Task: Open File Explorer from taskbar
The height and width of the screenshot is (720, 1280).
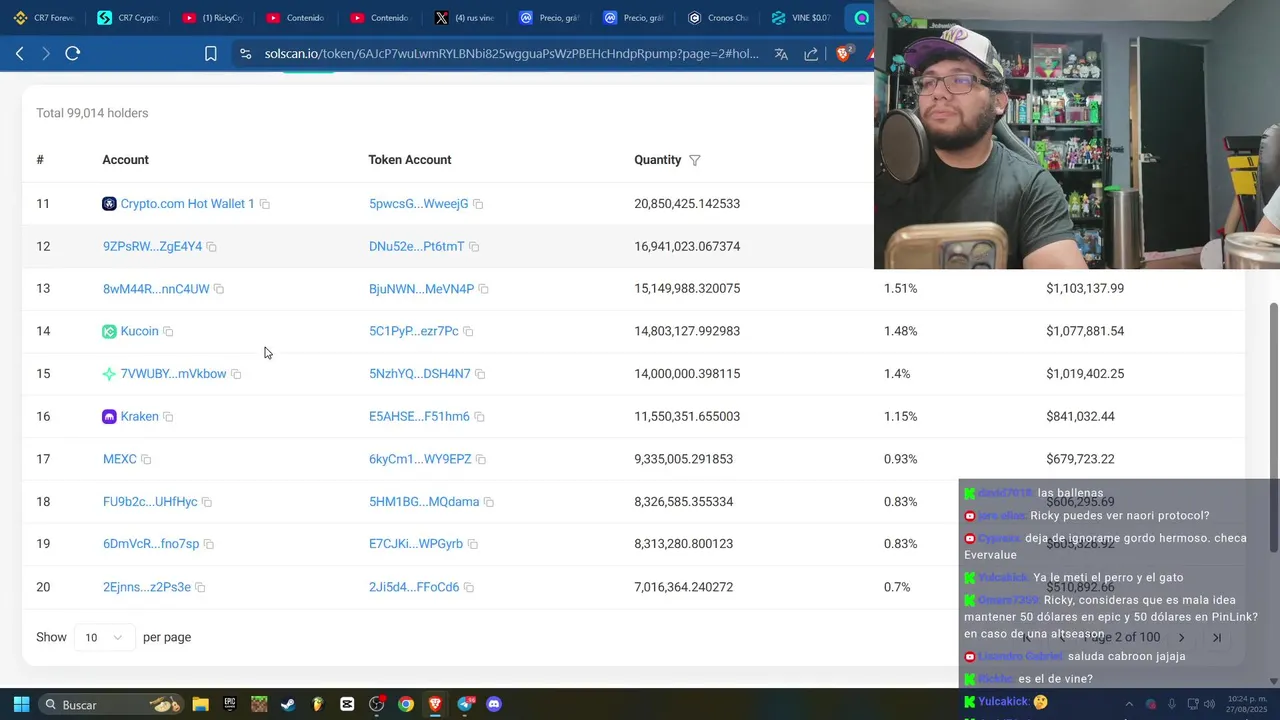Action: pyautogui.click(x=200, y=704)
